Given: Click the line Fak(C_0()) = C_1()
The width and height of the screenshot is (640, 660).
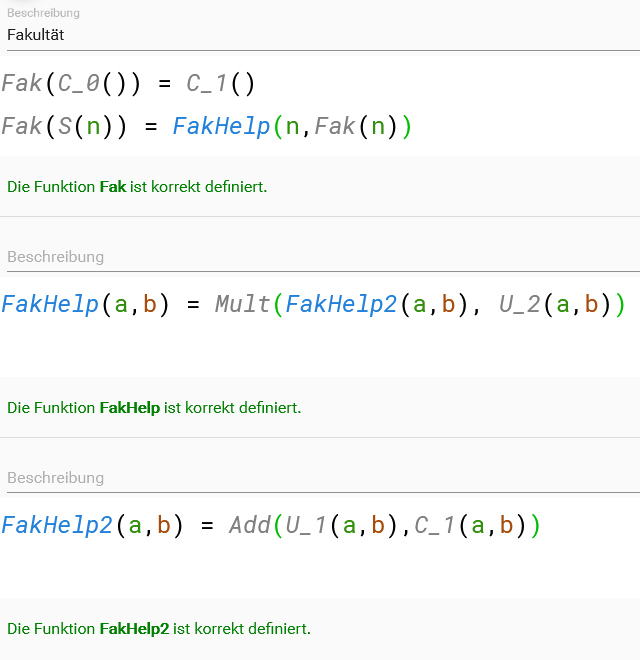Looking at the screenshot, I should click(x=128, y=83).
